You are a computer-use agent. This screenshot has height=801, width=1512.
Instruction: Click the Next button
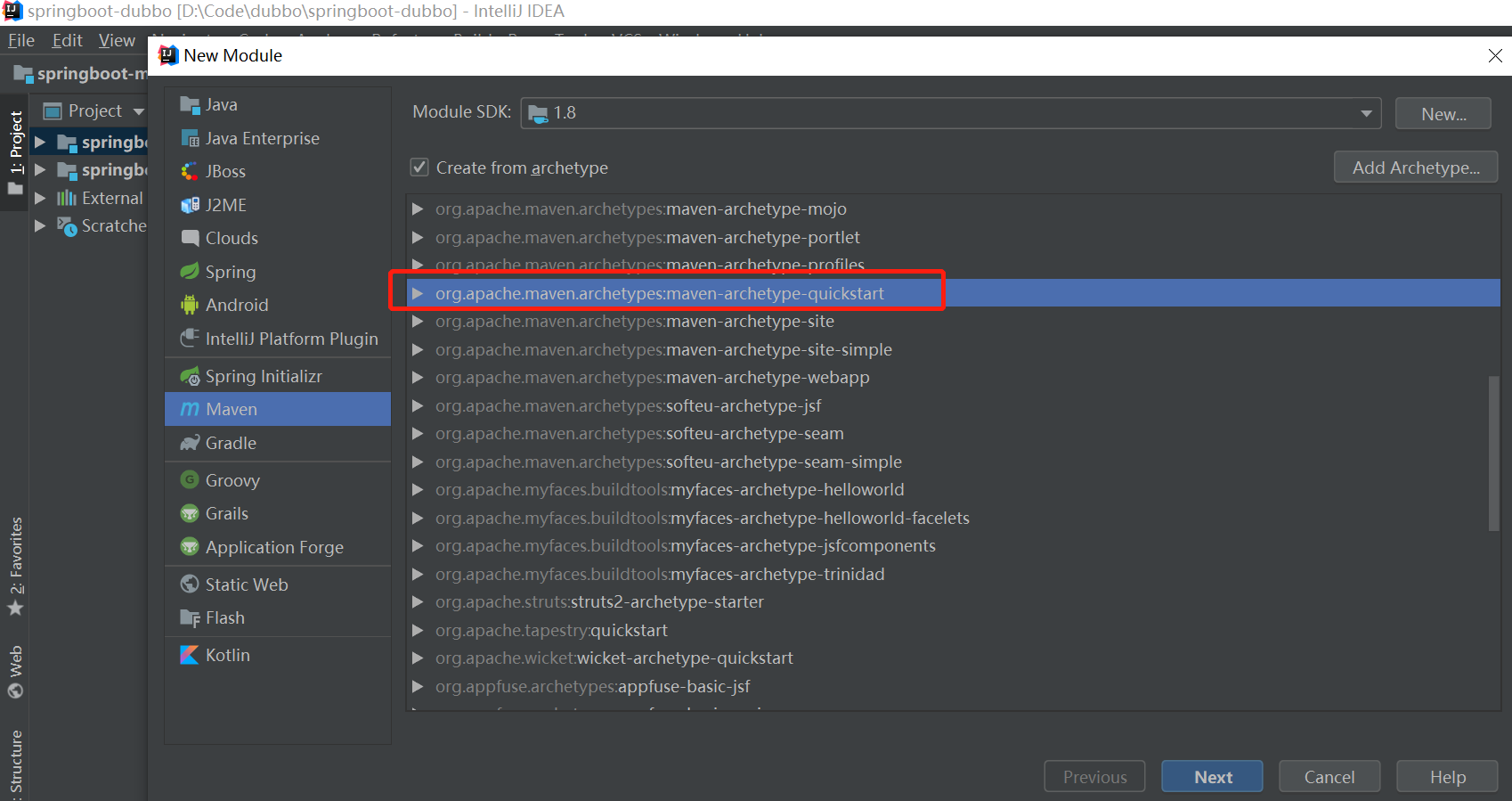[x=1212, y=777]
